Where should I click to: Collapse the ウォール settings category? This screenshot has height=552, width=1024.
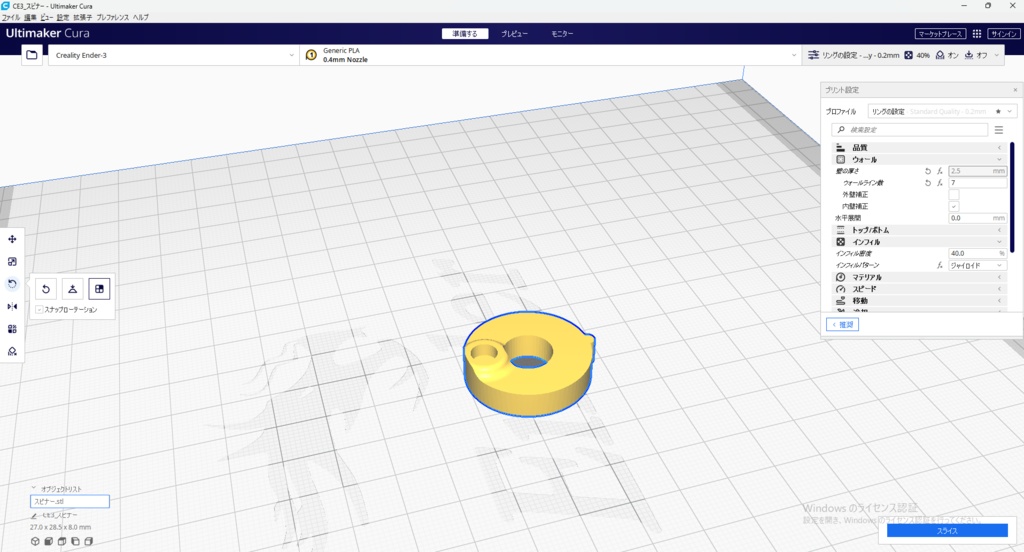coord(920,159)
